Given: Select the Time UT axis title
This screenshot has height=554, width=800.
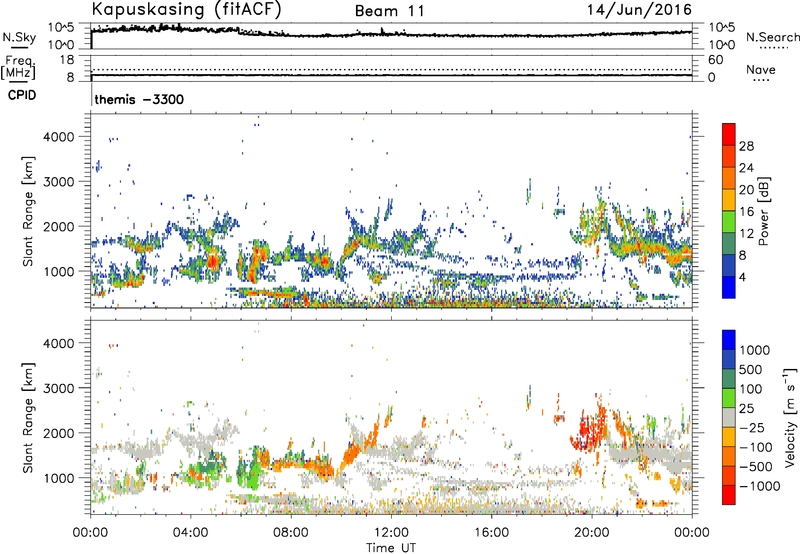Looking at the screenshot, I should coord(391,548).
